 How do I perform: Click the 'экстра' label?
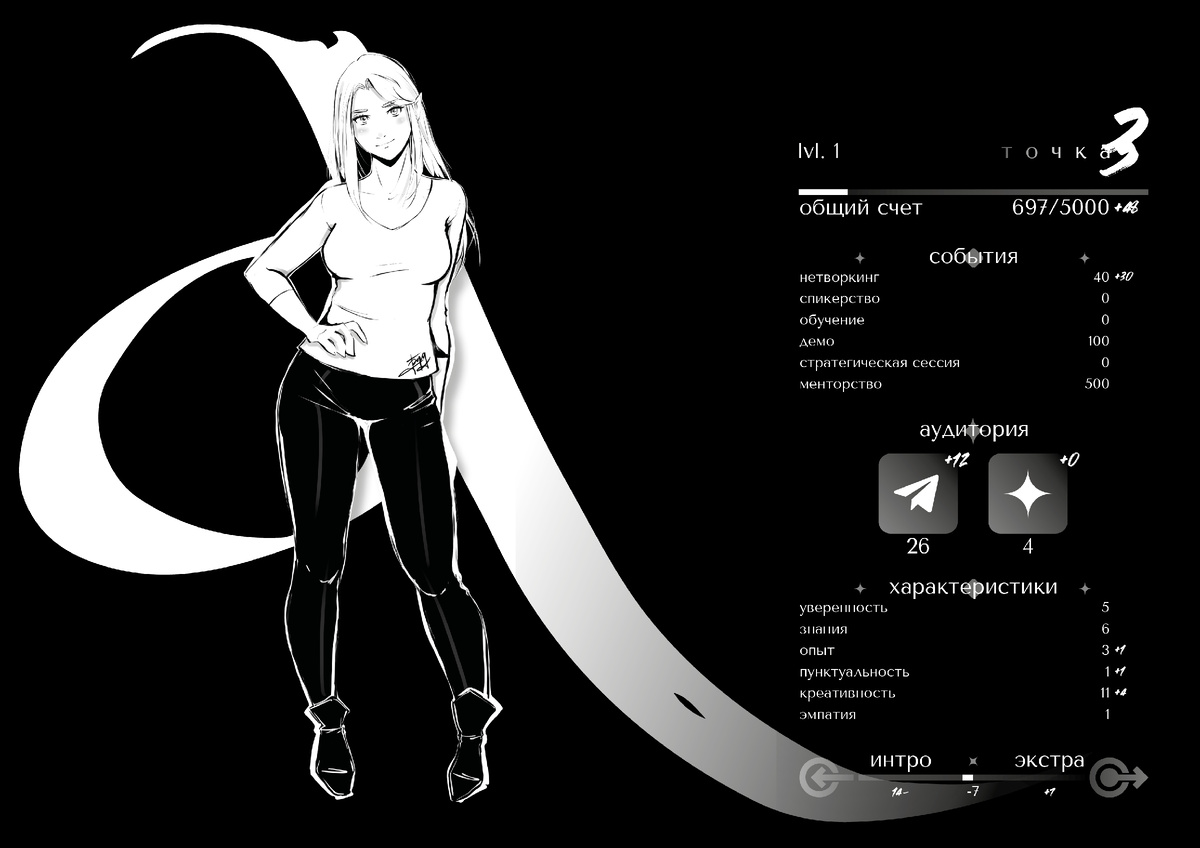(x=1049, y=760)
